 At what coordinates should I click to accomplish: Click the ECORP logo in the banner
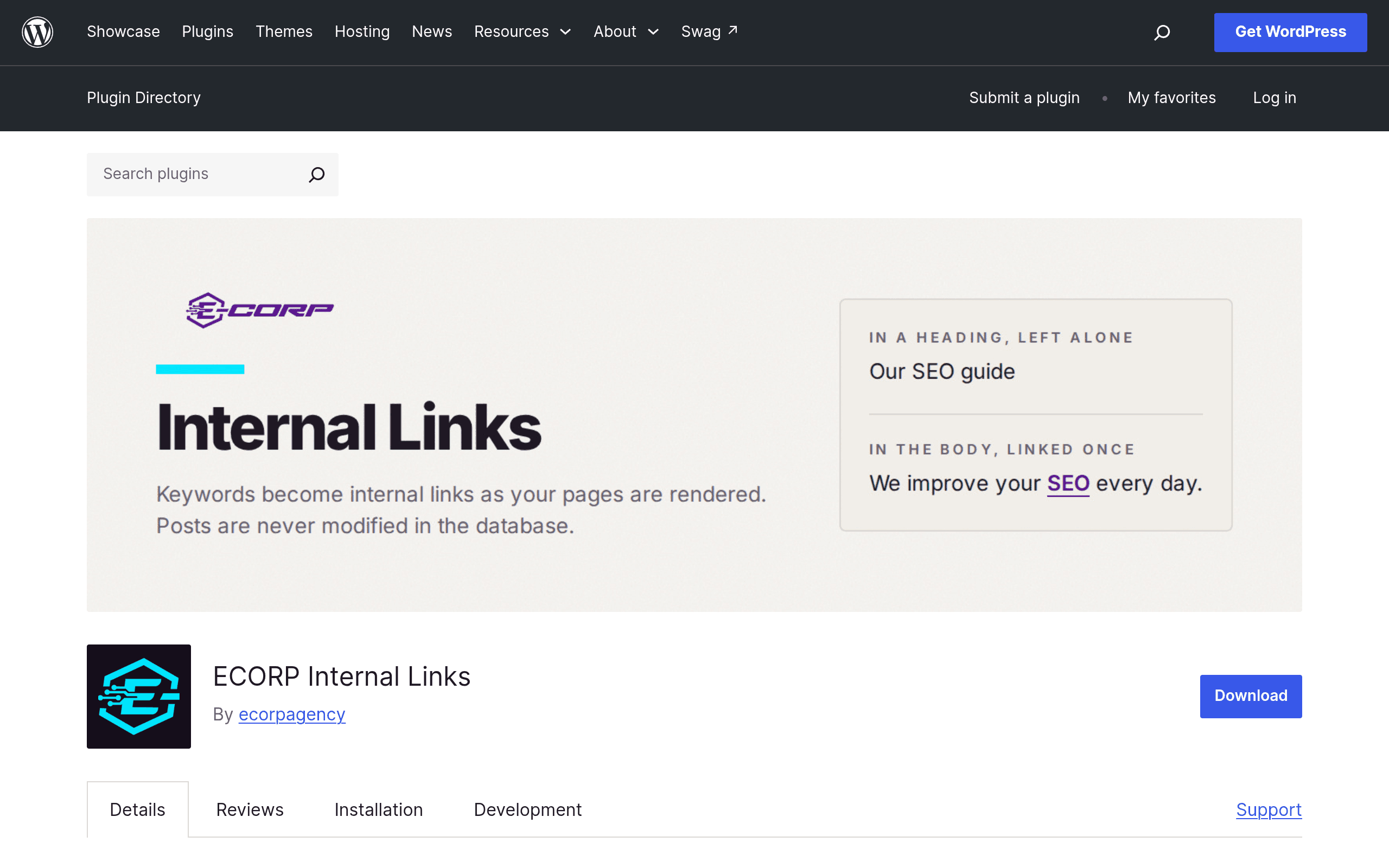pyautogui.click(x=260, y=310)
